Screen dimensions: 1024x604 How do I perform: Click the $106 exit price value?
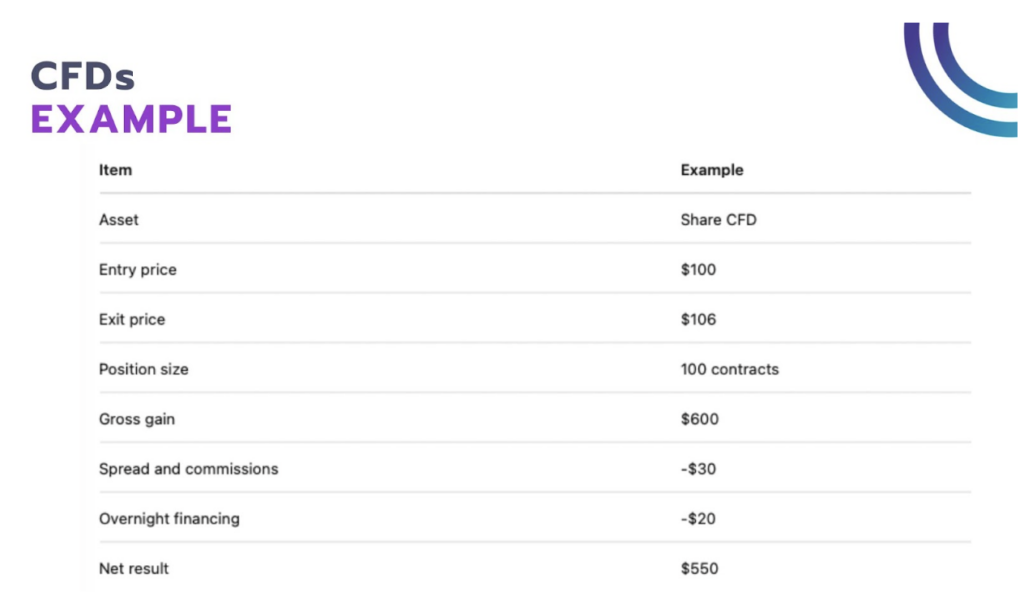(x=697, y=319)
